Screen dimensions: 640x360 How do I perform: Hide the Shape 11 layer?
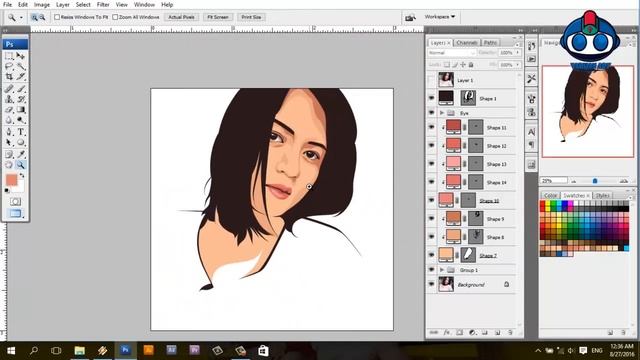(x=431, y=127)
